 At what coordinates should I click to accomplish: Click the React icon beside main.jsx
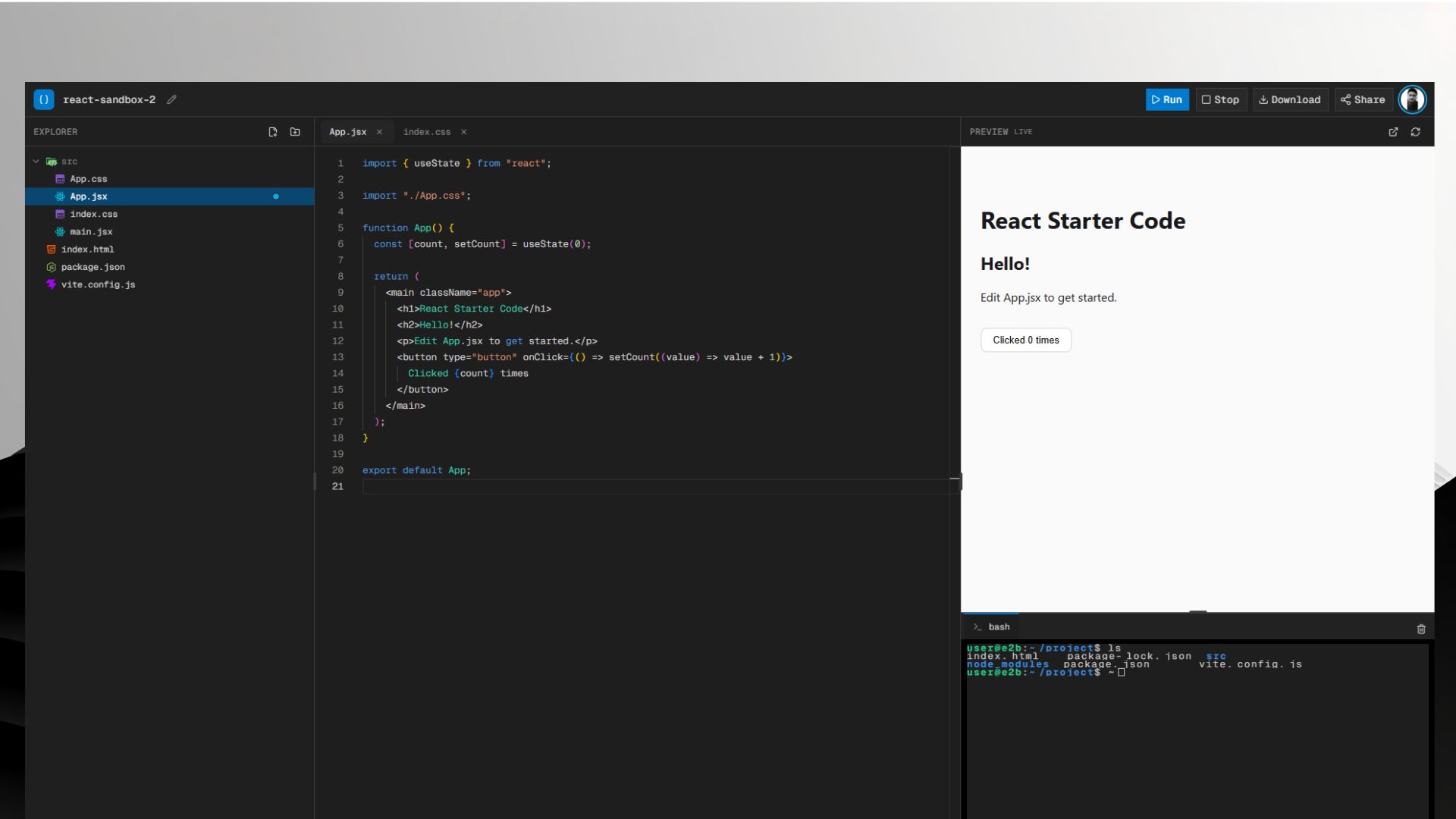coord(60,232)
